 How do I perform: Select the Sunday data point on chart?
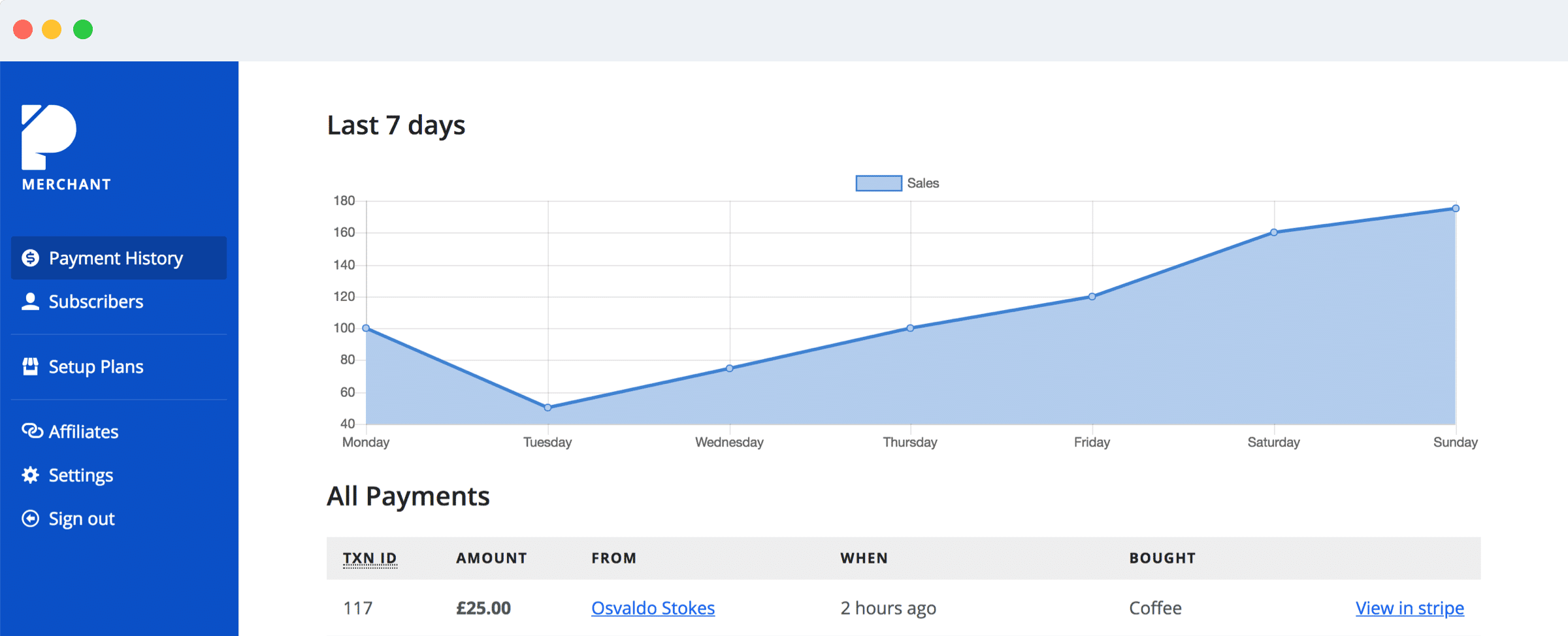tap(1456, 208)
